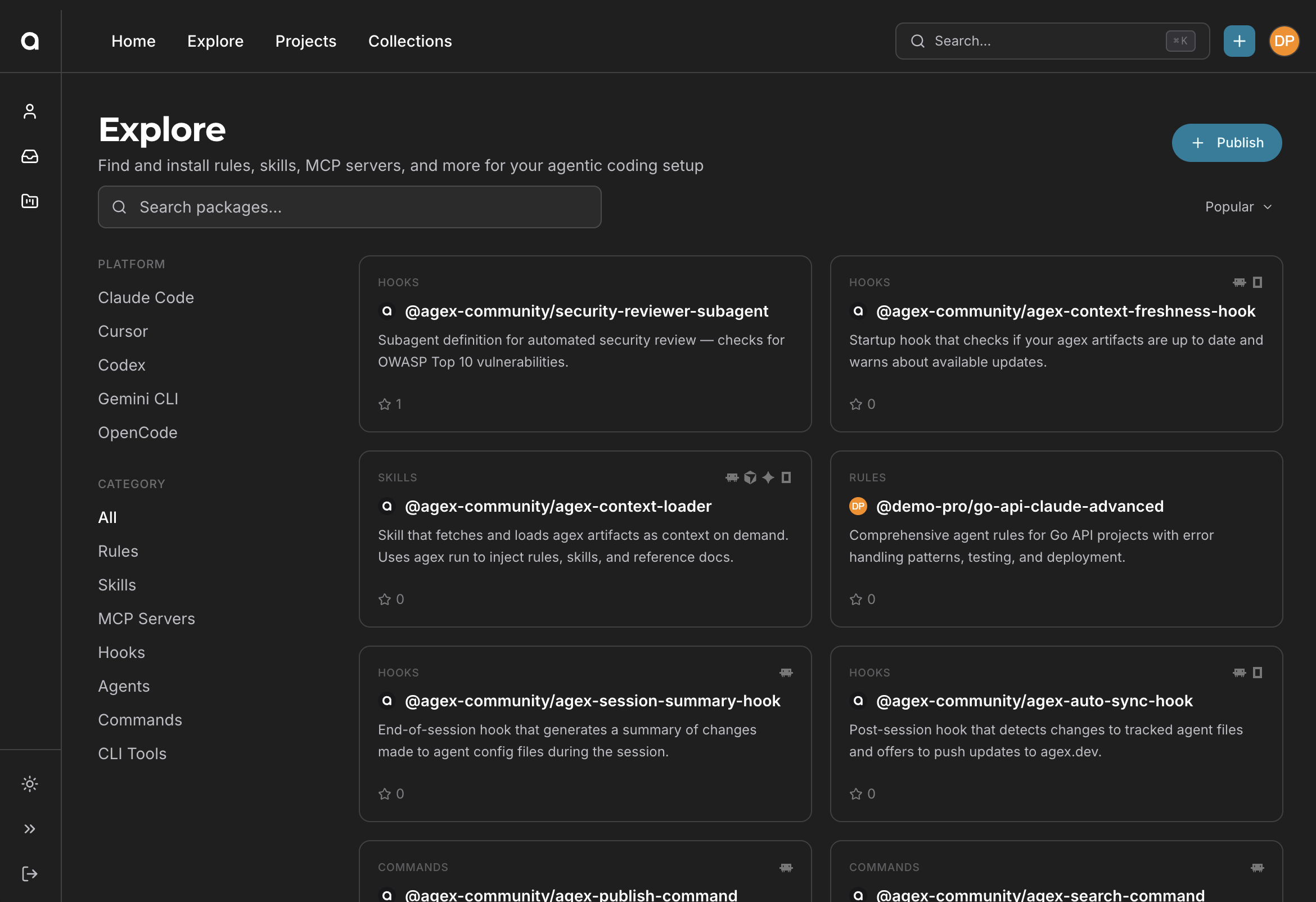The height and width of the screenshot is (902, 1316).
Task: Click the Publish button
Action: 1227,143
